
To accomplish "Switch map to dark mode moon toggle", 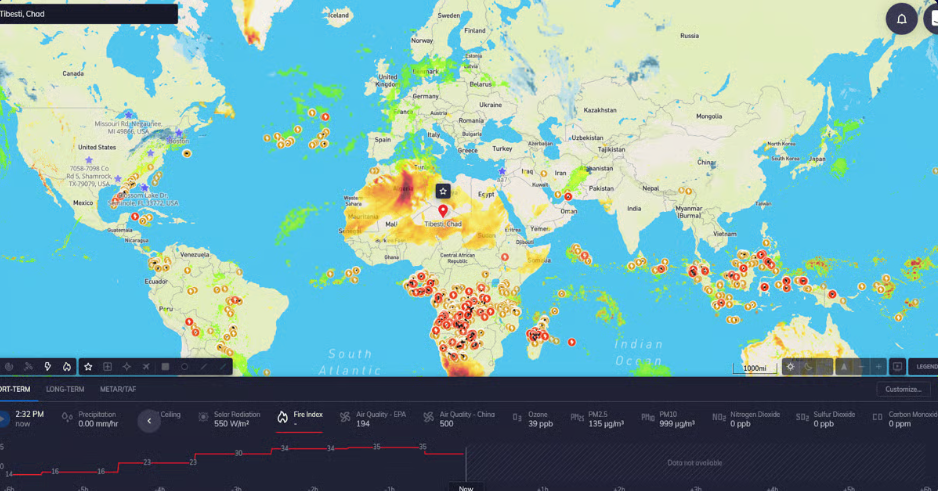I will point(808,367).
